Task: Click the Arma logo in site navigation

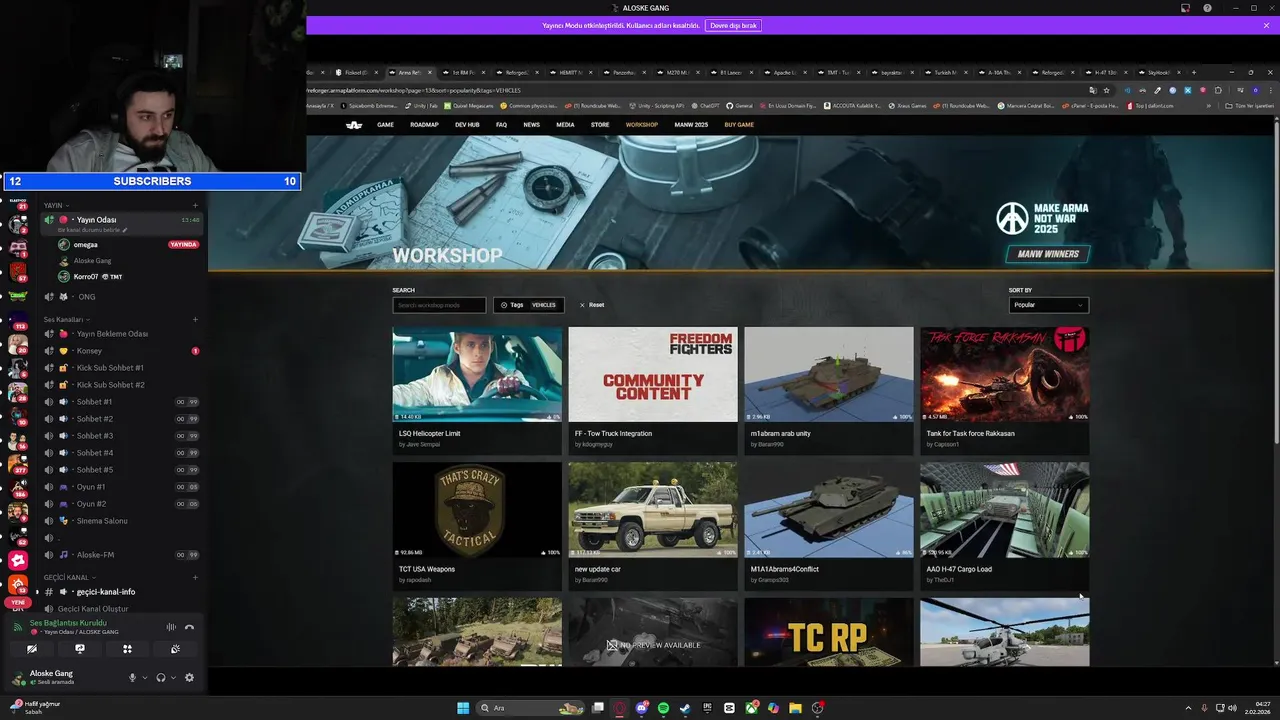Action: click(354, 125)
